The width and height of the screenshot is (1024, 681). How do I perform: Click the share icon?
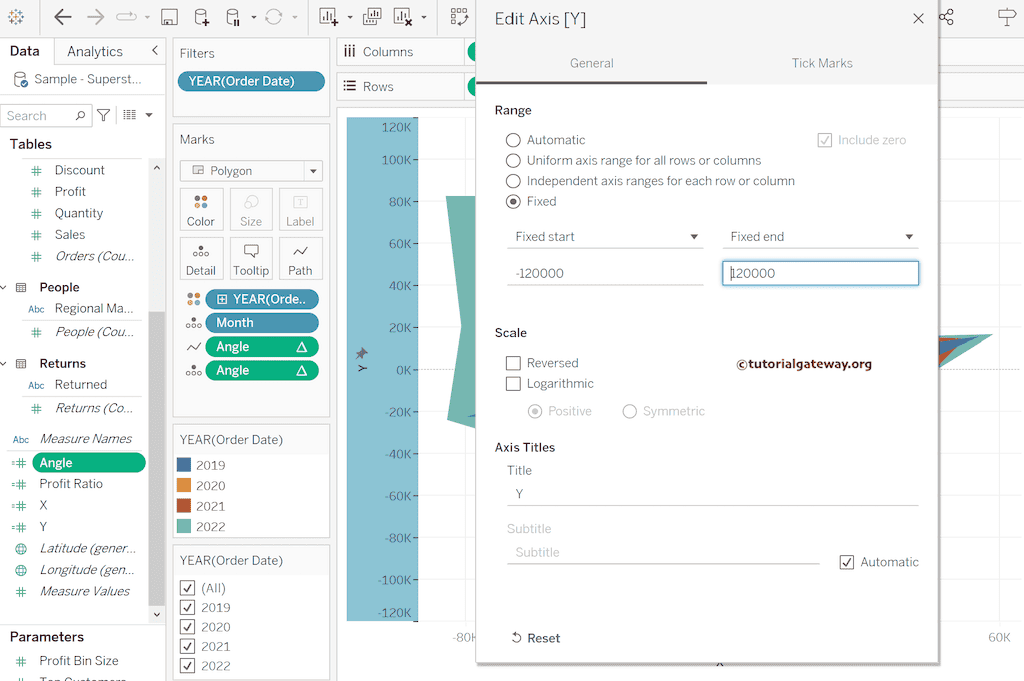pyautogui.click(x=946, y=17)
